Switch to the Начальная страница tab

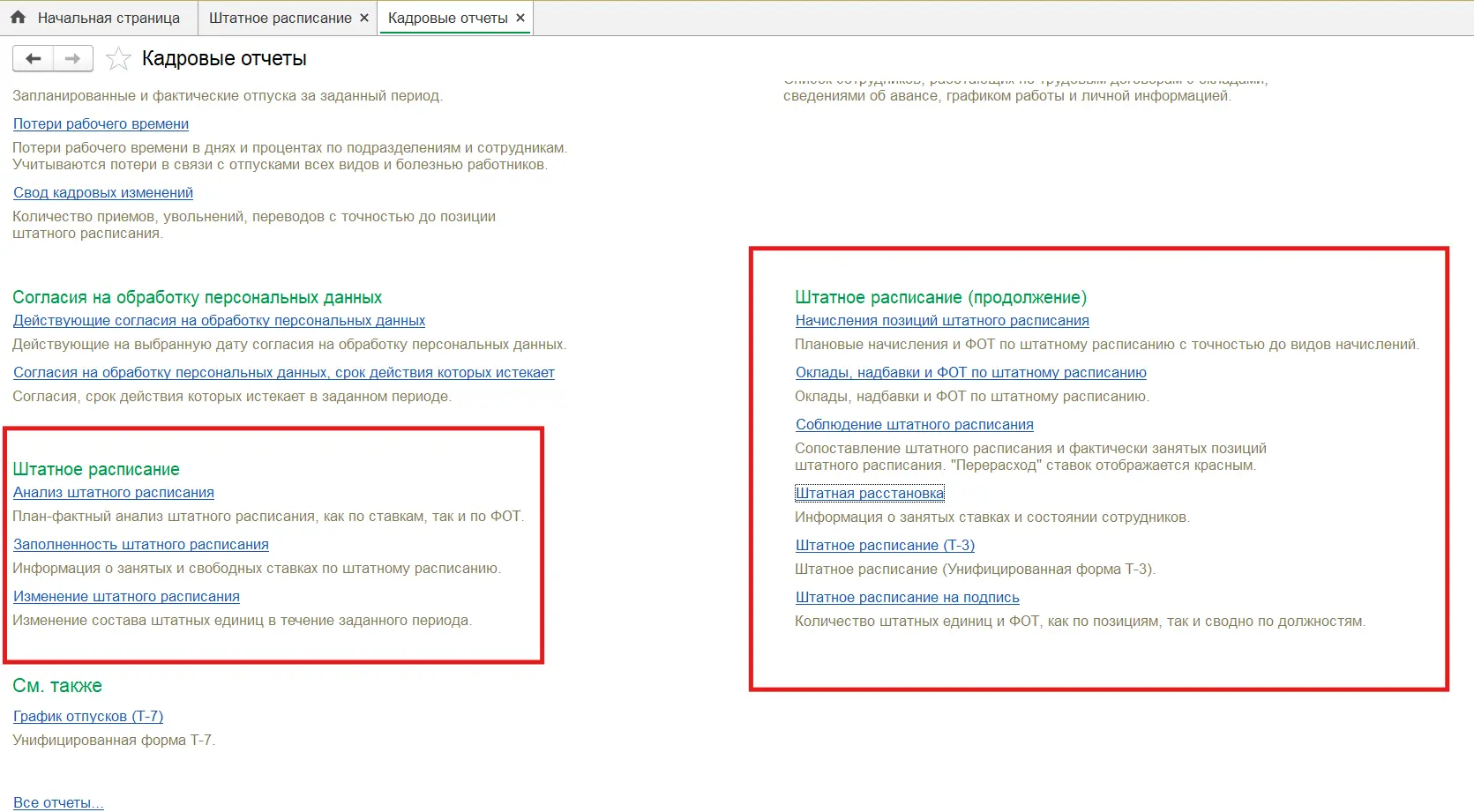[x=108, y=18]
